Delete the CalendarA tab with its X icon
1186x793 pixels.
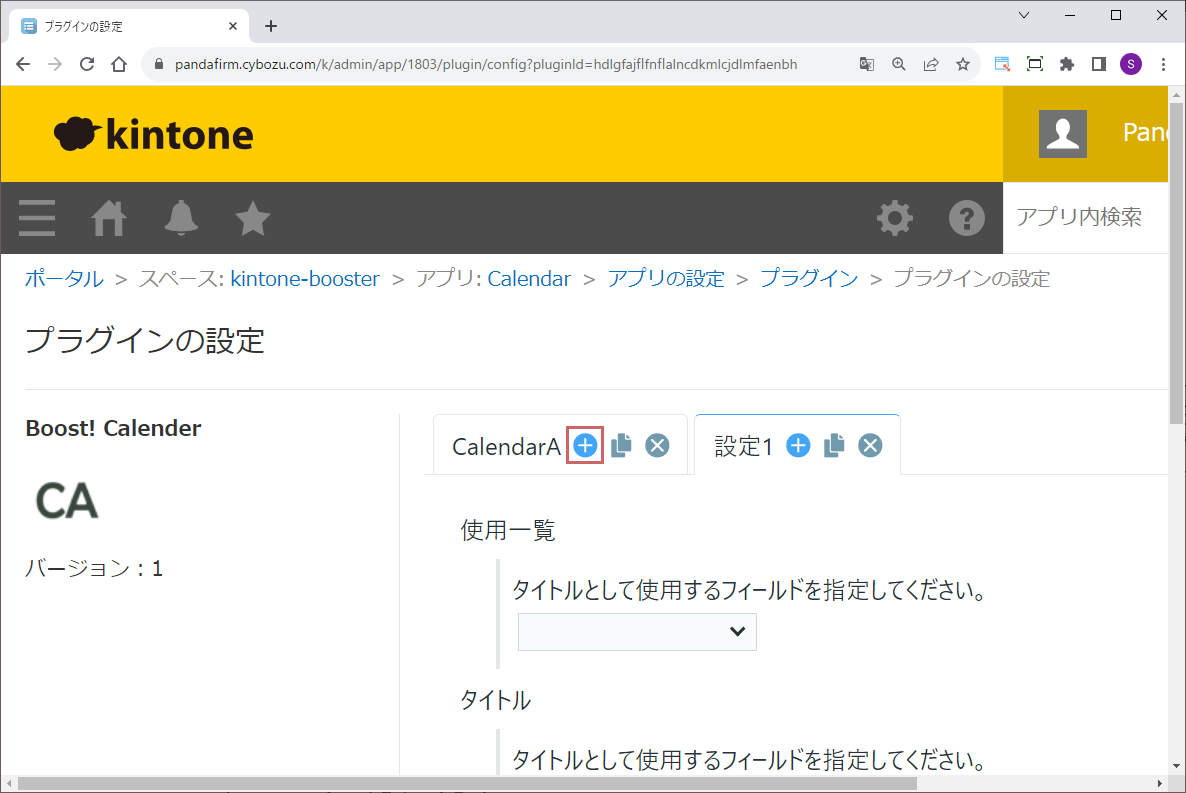tap(657, 446)
